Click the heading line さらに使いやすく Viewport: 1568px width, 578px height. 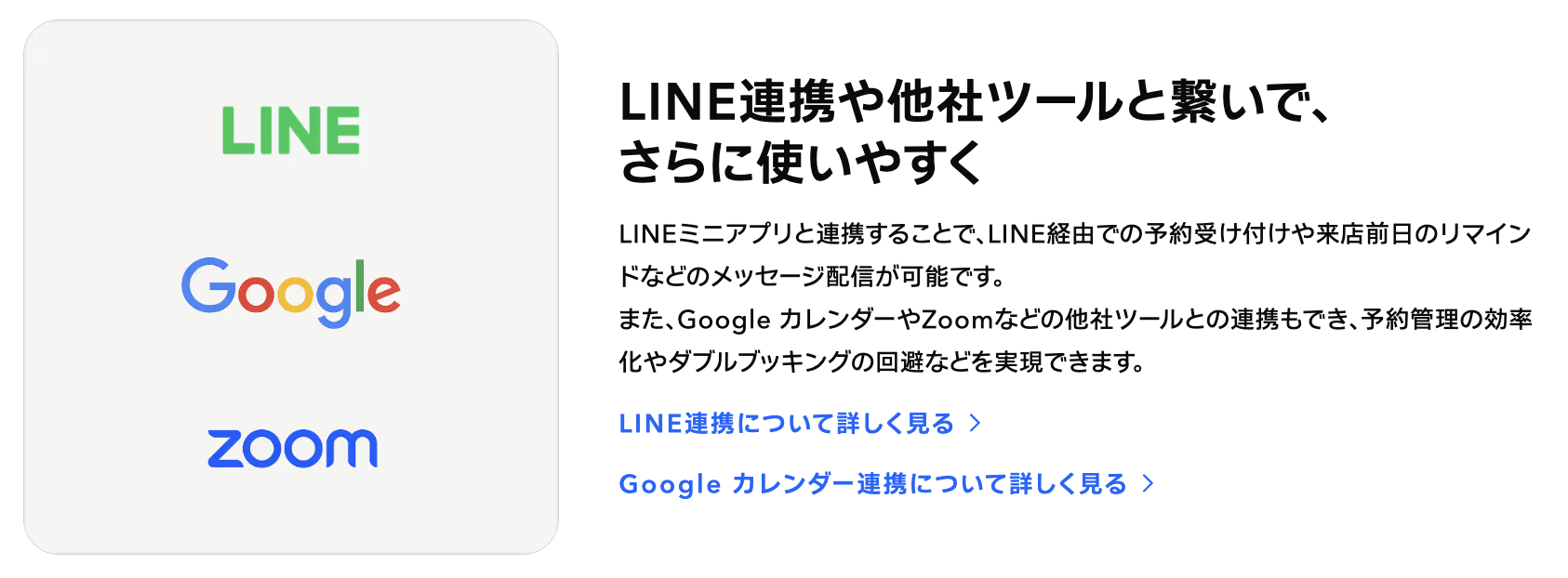tap(802, 163)
